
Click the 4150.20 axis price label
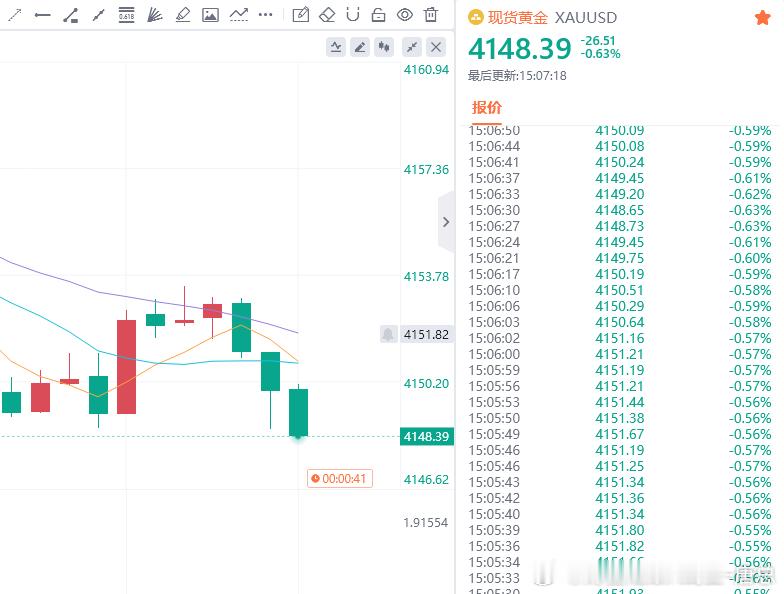click(426, 384)
